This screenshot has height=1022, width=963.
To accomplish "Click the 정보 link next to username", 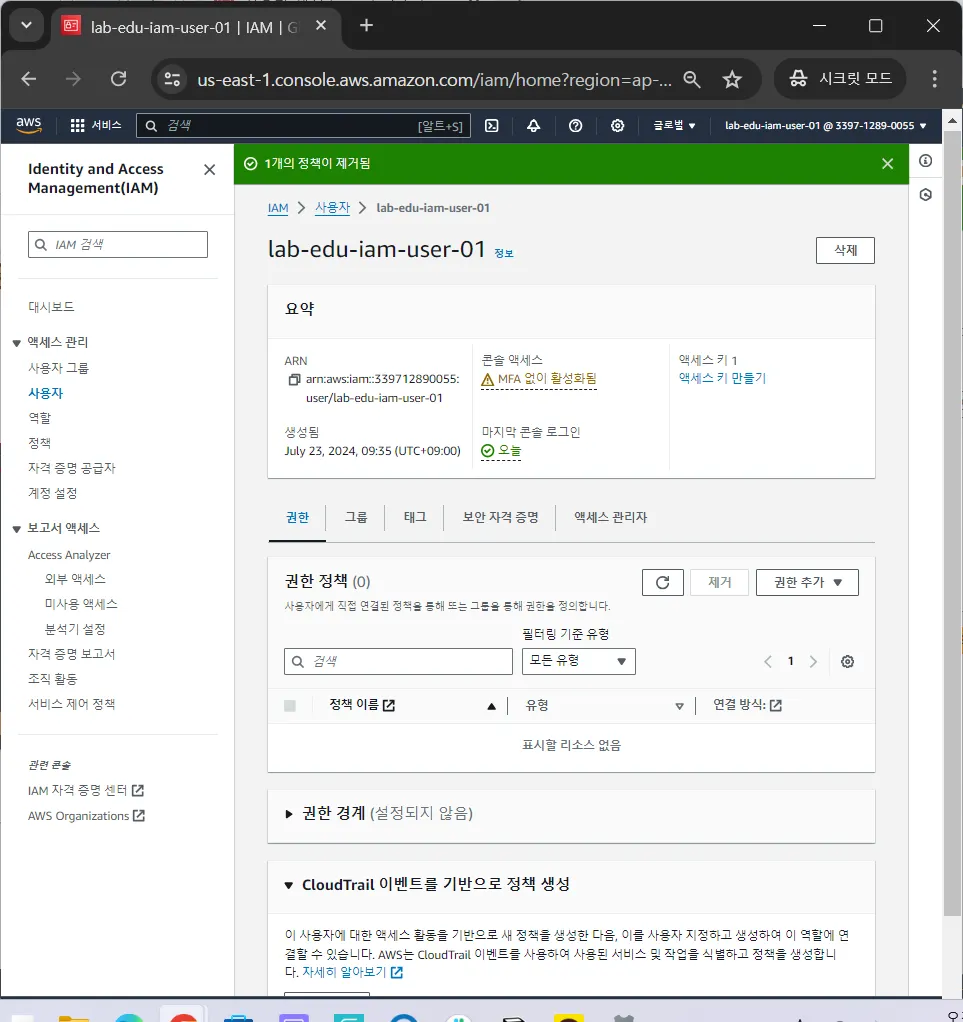I will [x=504, y=254].
